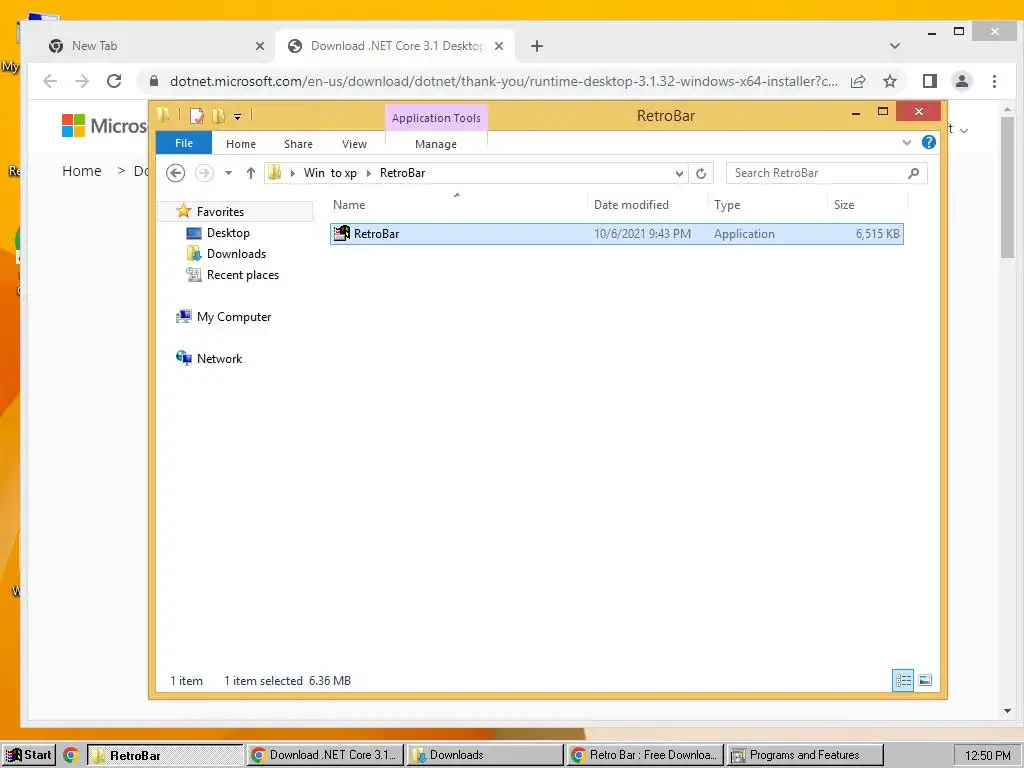
Task: Go forward in Explorer navigation
Action: [x=204, y=173]
